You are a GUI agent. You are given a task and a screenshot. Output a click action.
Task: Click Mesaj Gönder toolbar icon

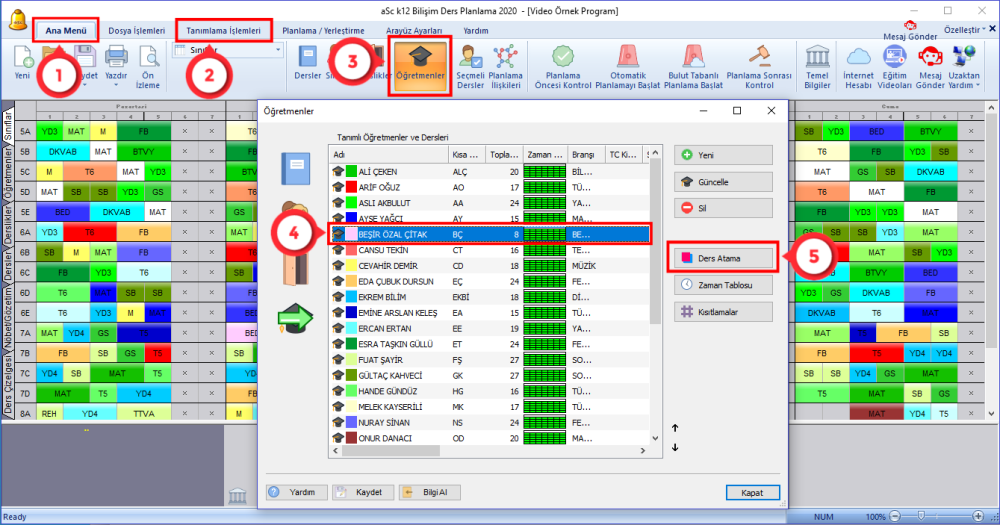930,67
